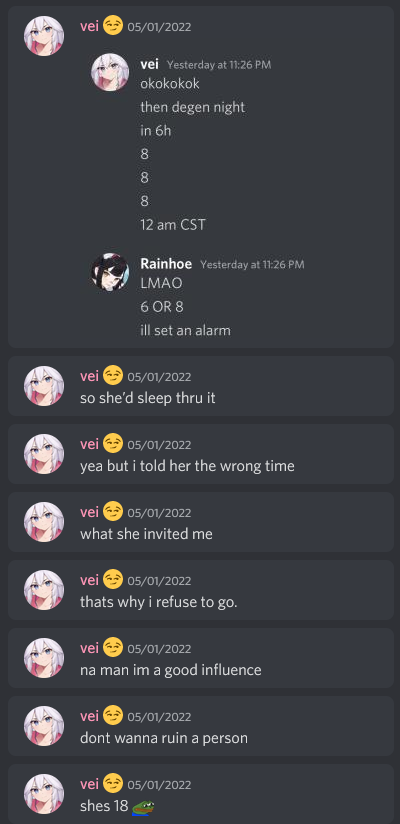Click vei's avatar next to 'so she'd sleep thru it'
Image resolution: width=400 pixels, height=824 pixels.
pos(44,386)
